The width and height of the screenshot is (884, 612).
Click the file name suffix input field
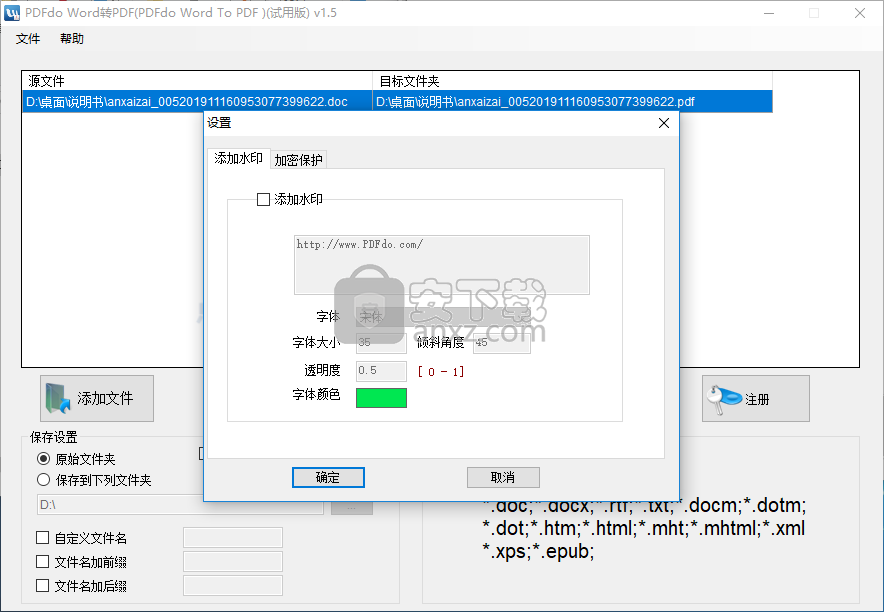(x=233, y=586)
